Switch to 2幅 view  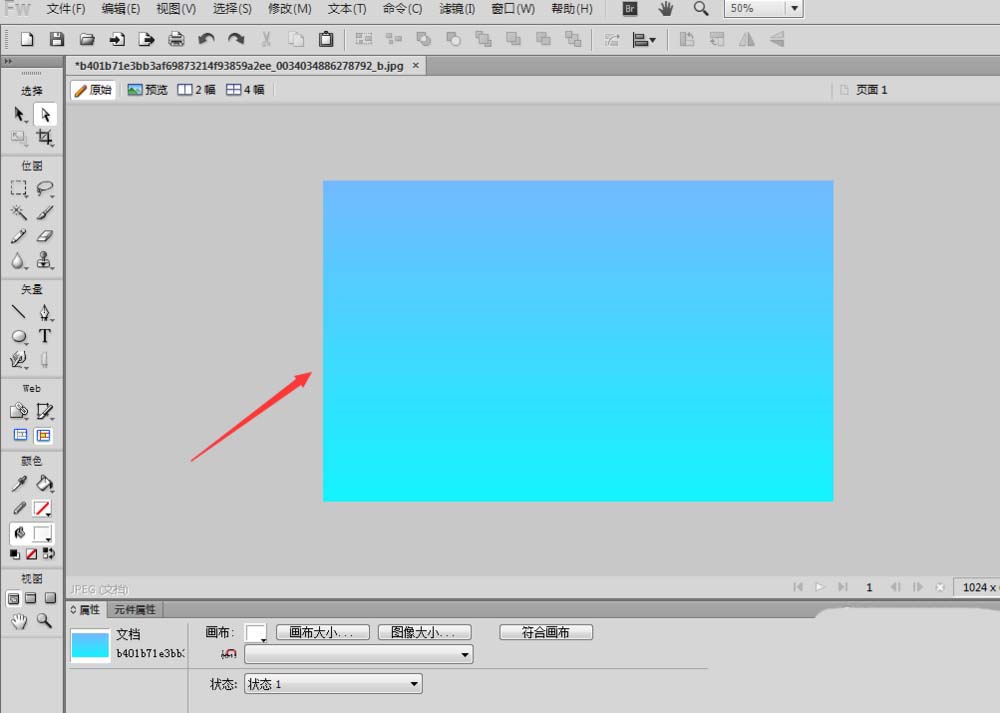(x=196, y=90)
